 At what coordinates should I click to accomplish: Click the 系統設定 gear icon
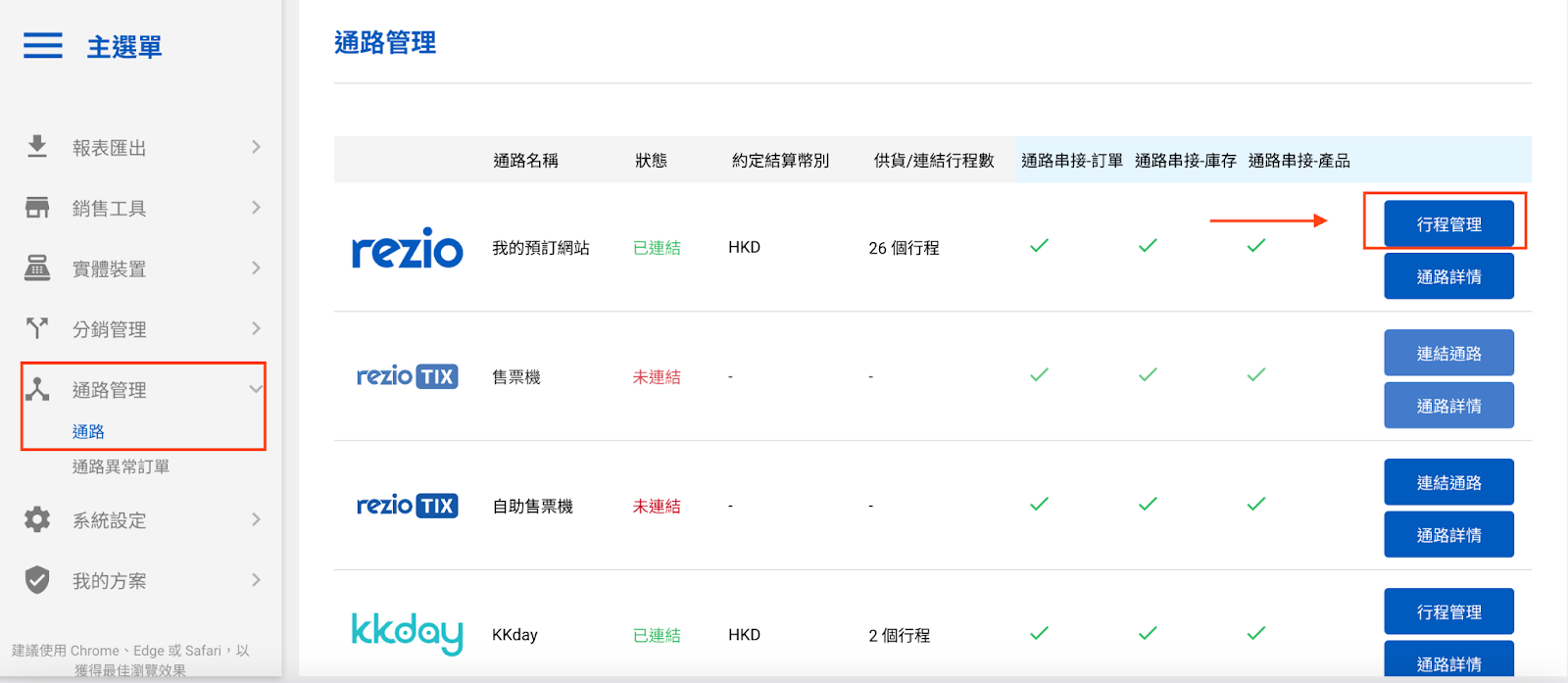[x=37, y=519]
